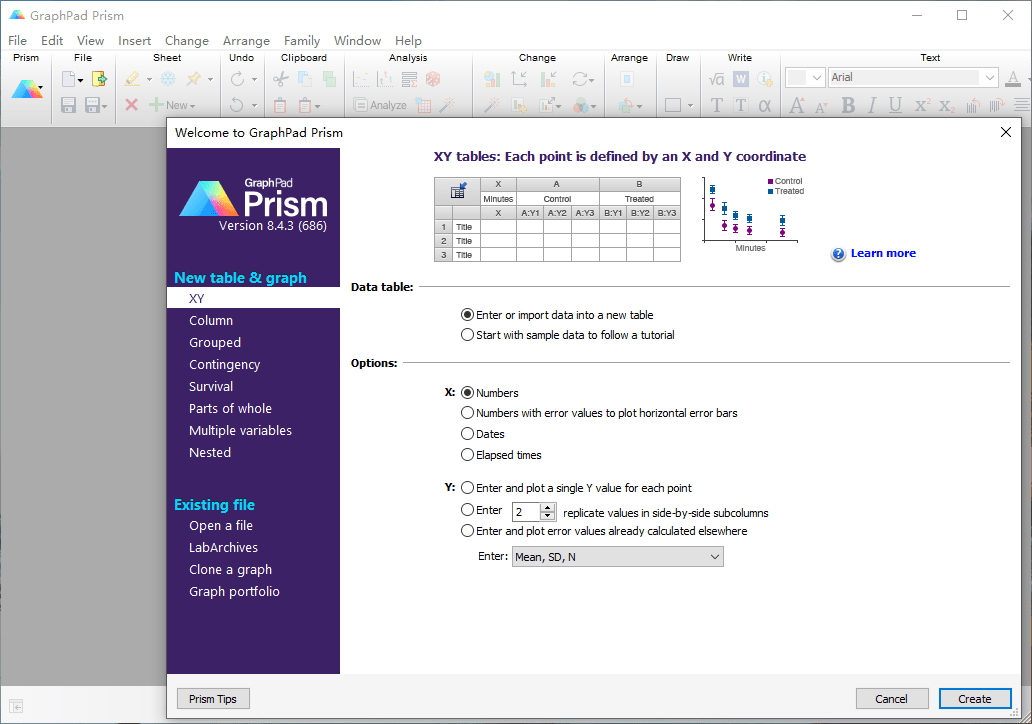Open the Draw rectangle shape dropdown arrow

[x=690, y=105]
